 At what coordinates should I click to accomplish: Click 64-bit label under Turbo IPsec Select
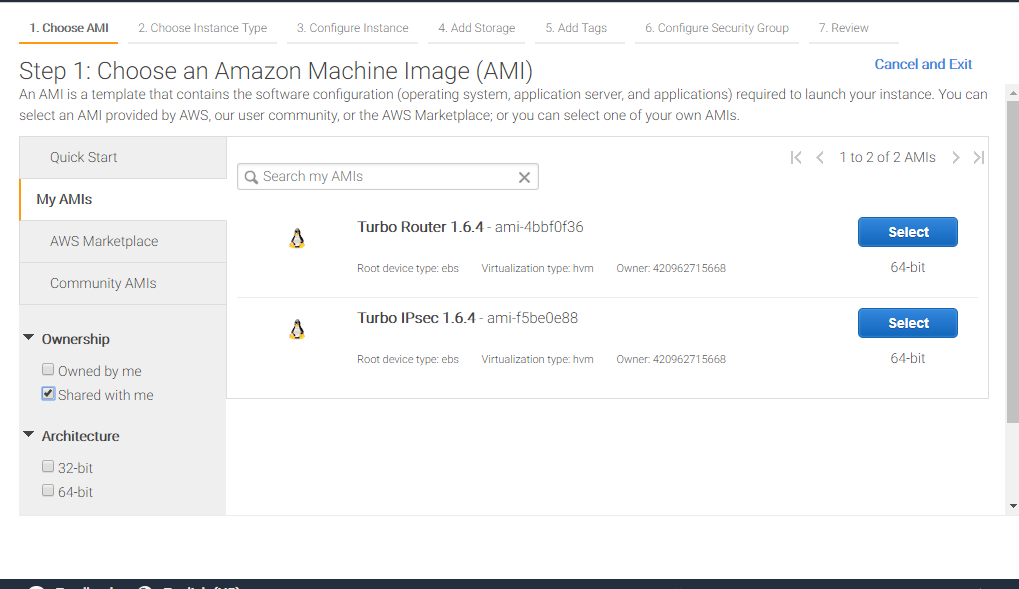(x=907, y=358)
